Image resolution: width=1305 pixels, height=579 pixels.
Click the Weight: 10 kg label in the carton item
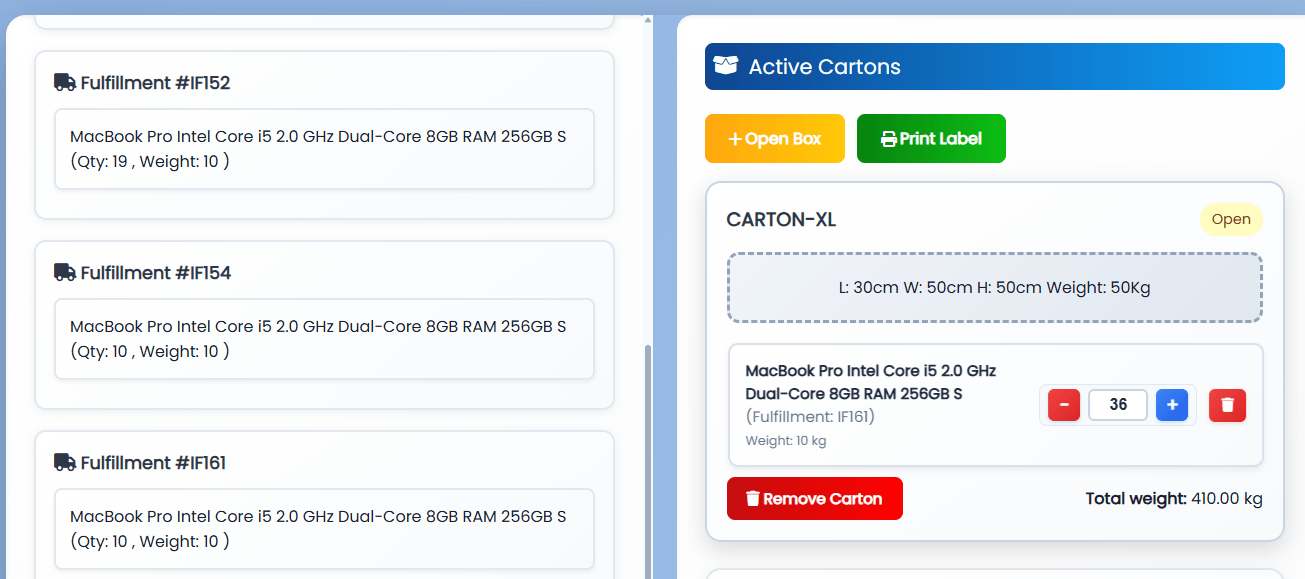[786, 441]
